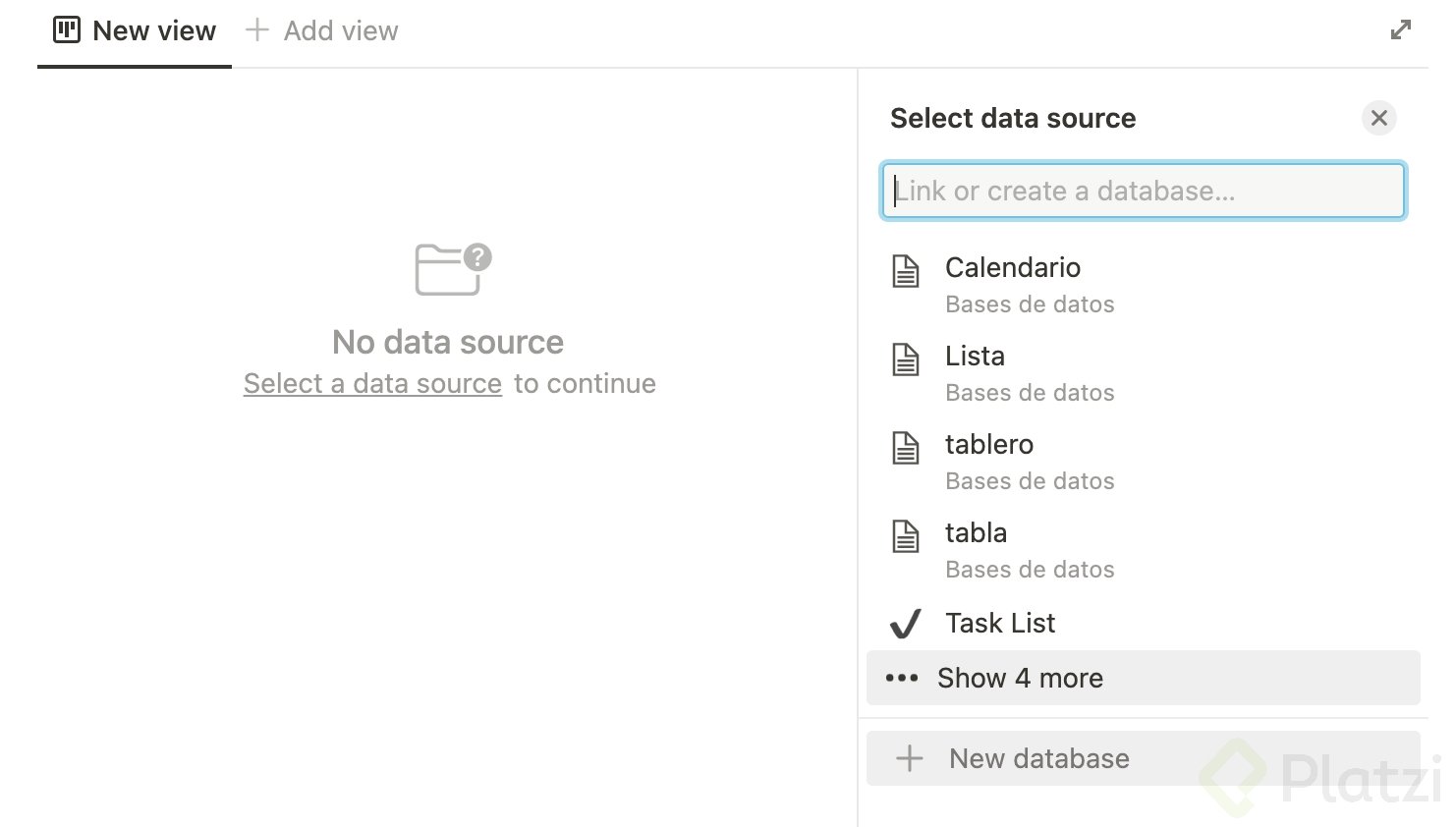The height and width of the screenshot is (827, 1456).
Task: Pick Task List as the data source
Action: (x=1000, y=624)
